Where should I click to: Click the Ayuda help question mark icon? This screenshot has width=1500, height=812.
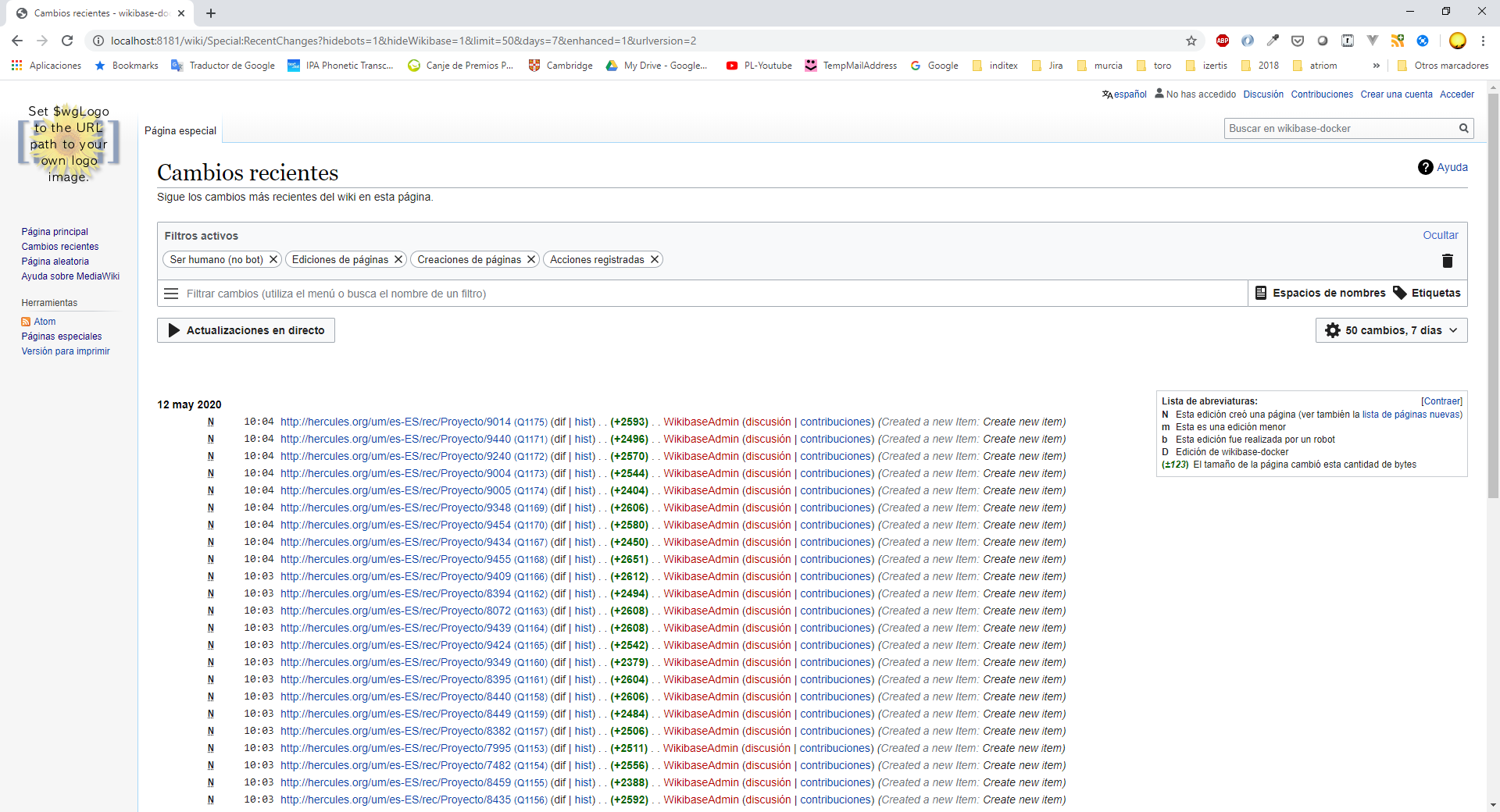[x=1425, y=167]
